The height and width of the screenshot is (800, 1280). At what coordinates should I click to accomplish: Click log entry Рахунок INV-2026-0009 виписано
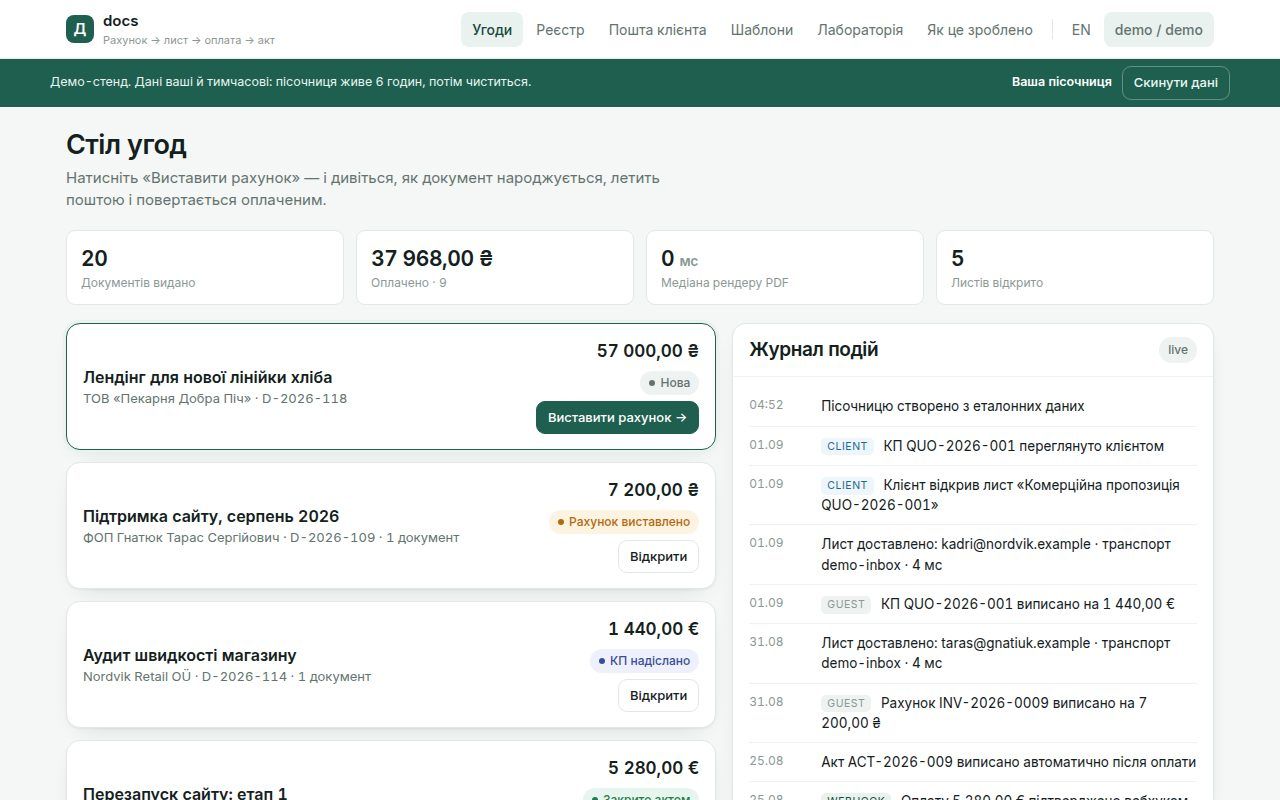click(x=972, y=712)
